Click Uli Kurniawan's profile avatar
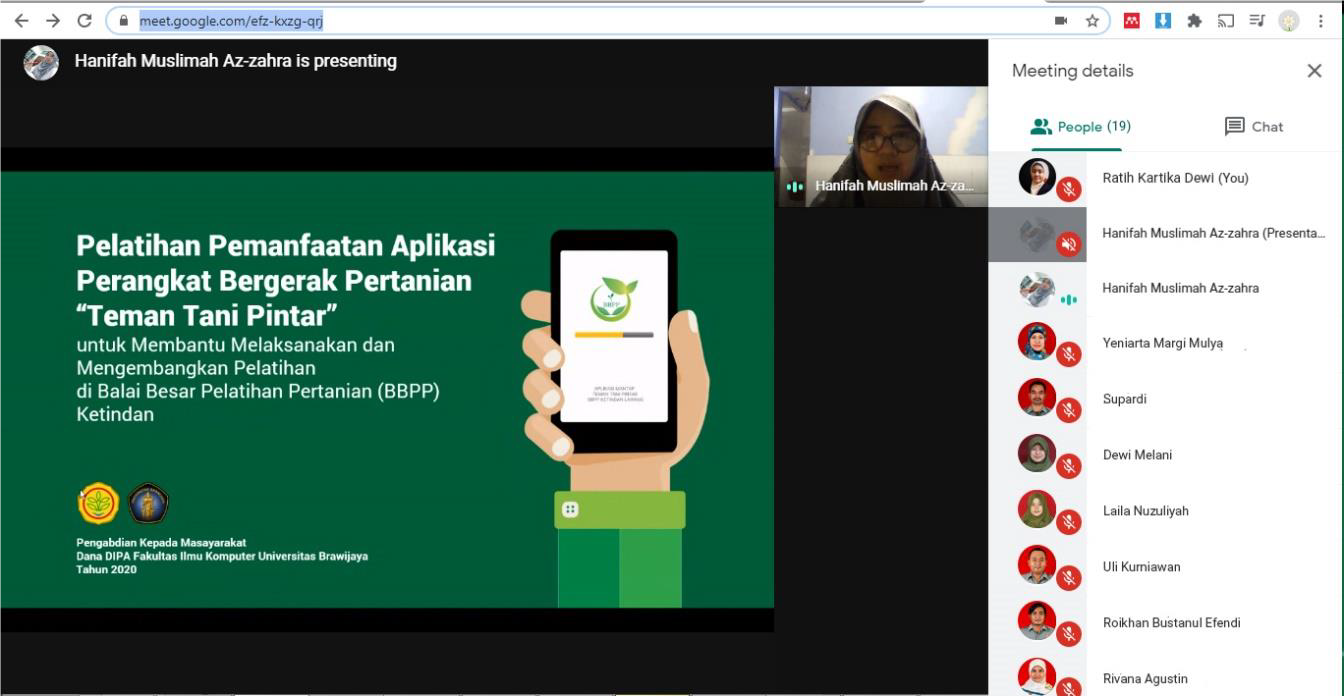 [1037, 566]
